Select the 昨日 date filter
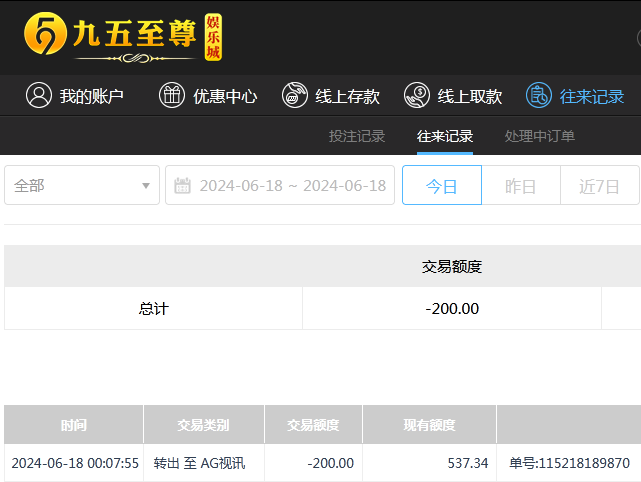The height and width of the screenshot is (482, 641). [521, 185]
